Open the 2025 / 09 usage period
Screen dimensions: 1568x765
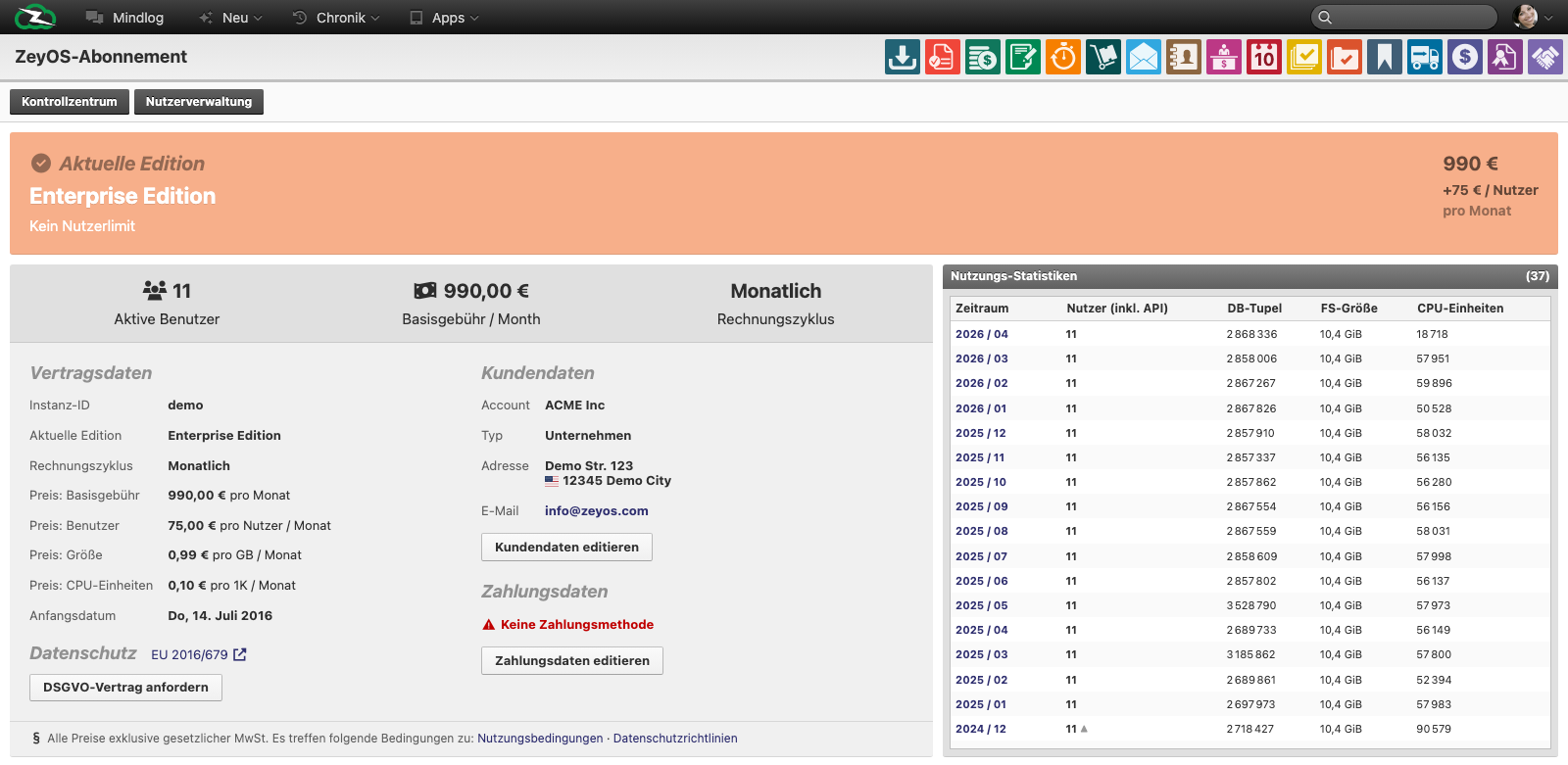(x=982, y=506)
